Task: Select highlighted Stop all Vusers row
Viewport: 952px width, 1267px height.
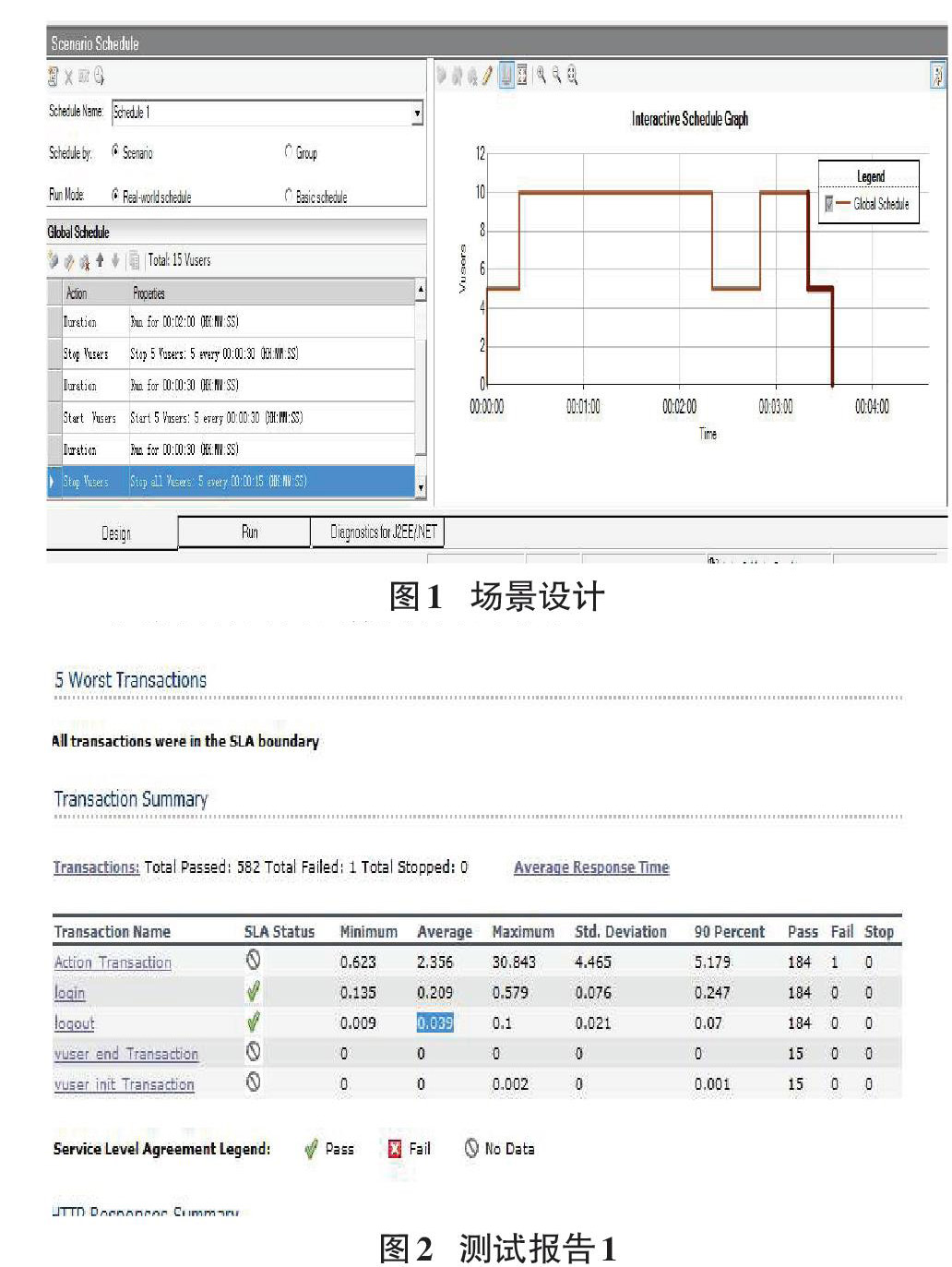Action: point(232,481)
